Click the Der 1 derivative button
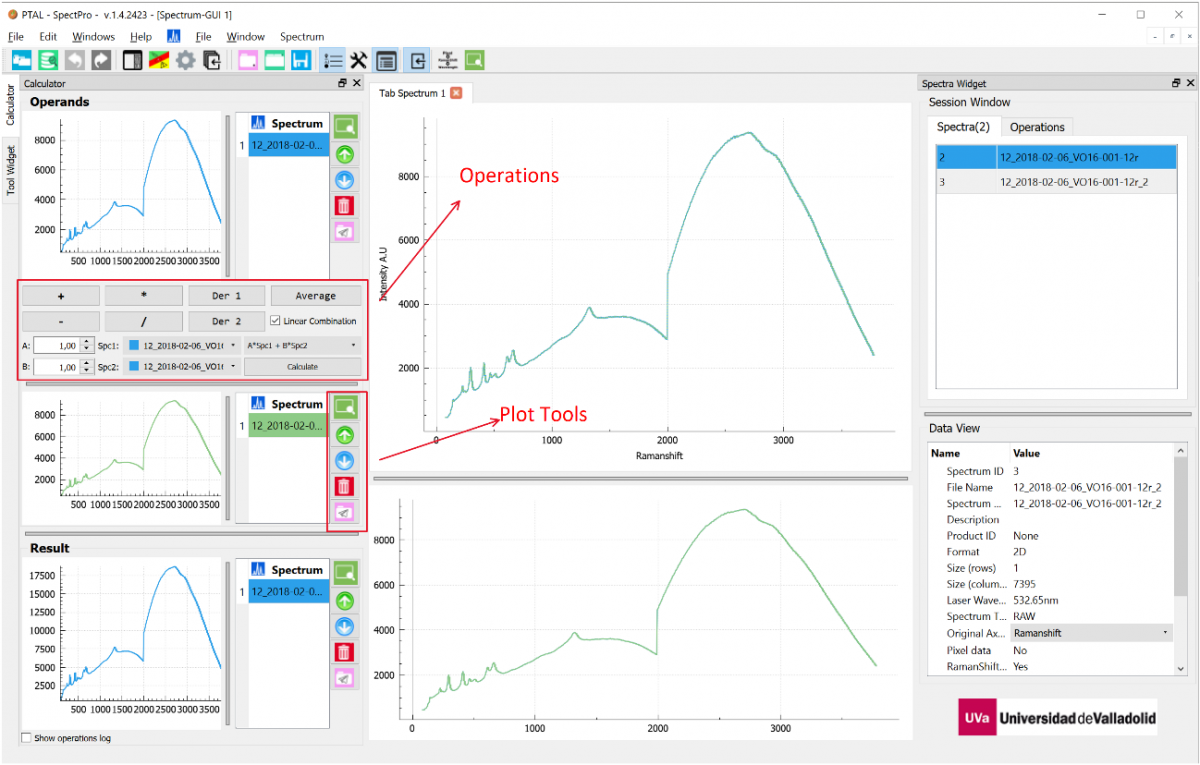 [x=226, y=296]
